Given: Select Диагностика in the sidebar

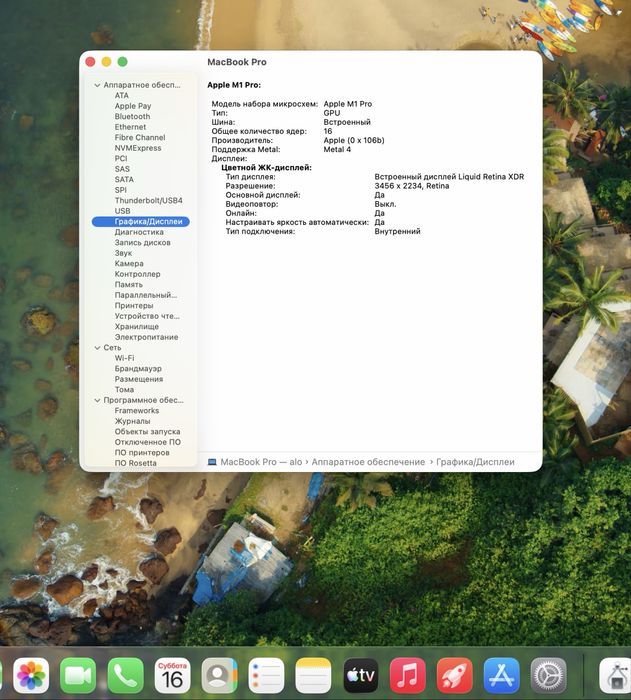Looking at the screenshot, I should tap(139, 232).
